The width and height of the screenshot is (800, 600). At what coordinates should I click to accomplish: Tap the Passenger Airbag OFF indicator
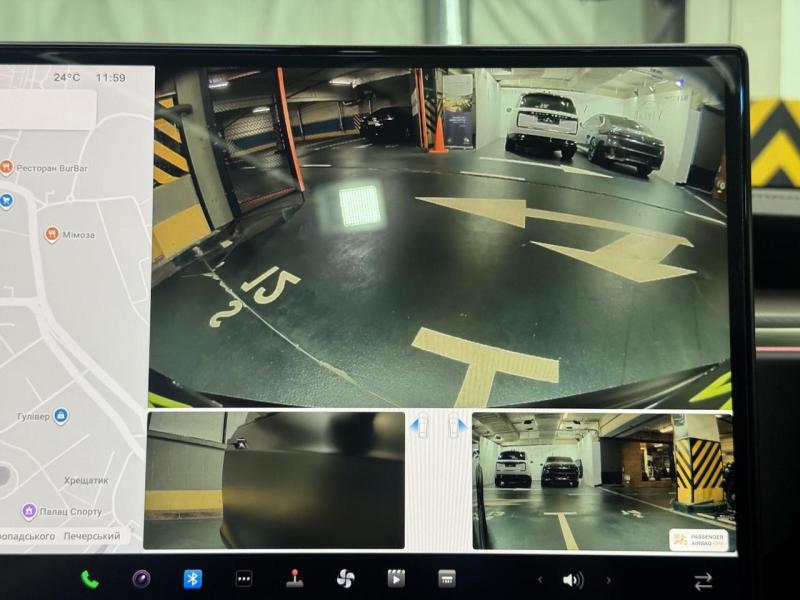(697, 541)
